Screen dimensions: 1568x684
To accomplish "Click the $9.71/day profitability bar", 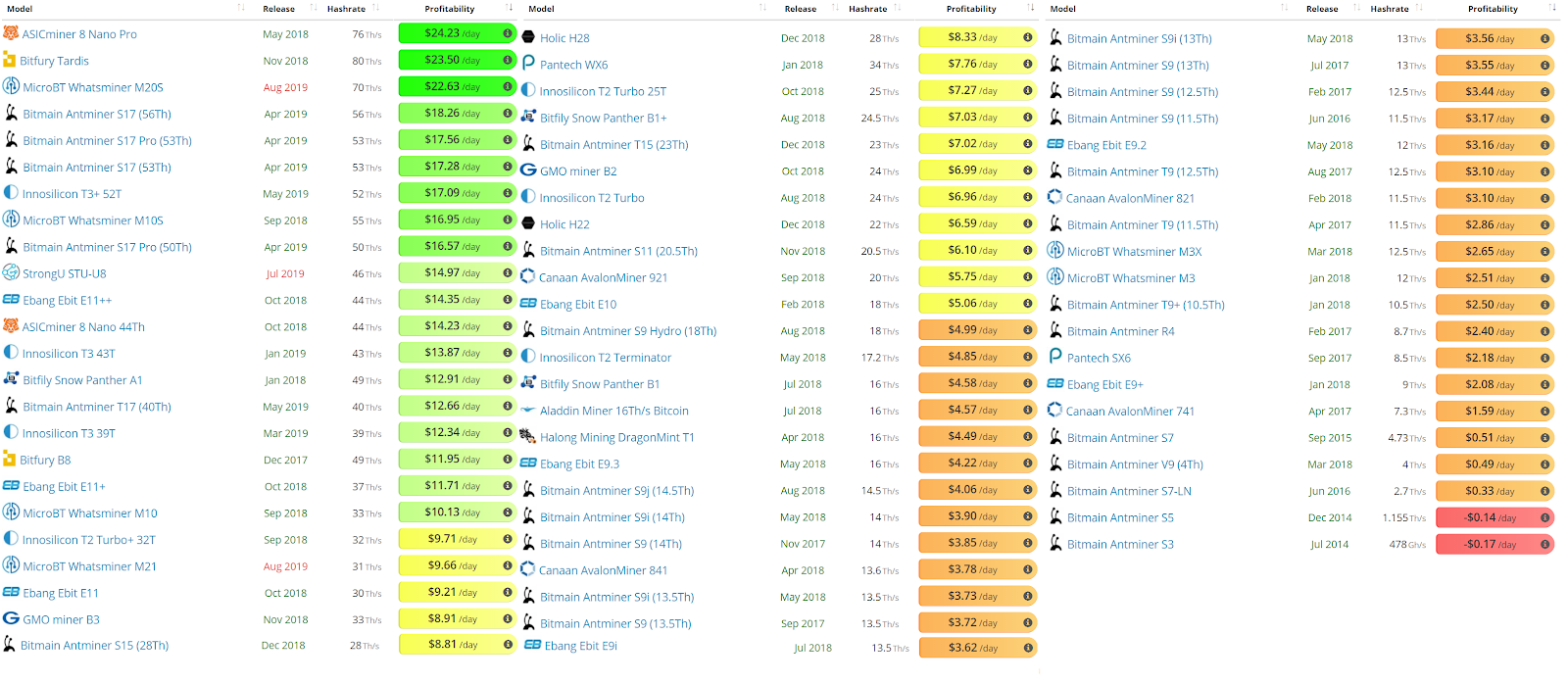I will (x=457, y=538).
